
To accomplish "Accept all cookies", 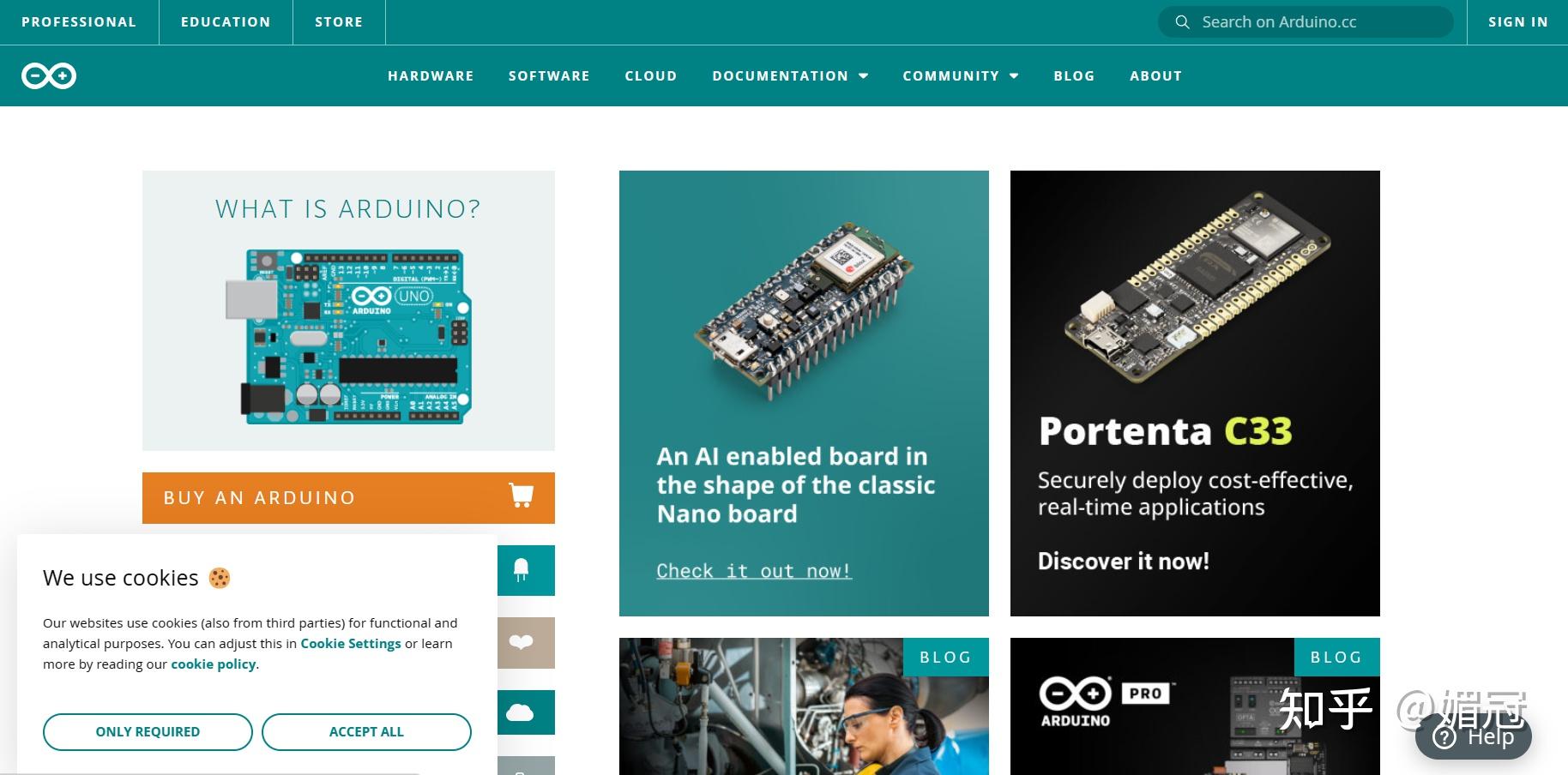I will click(x=366, y=731).
